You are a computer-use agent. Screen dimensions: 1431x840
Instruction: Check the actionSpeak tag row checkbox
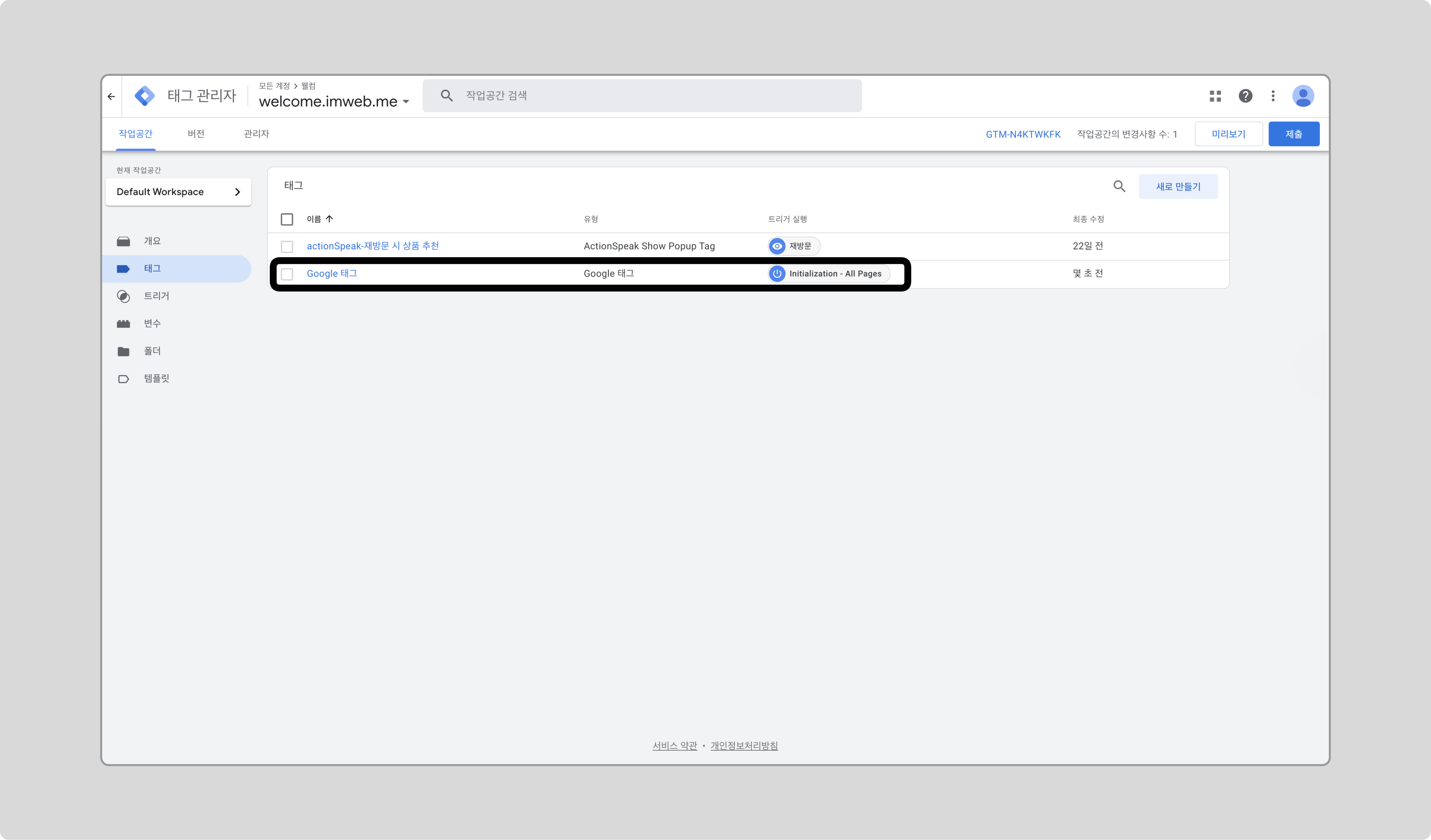287,246
